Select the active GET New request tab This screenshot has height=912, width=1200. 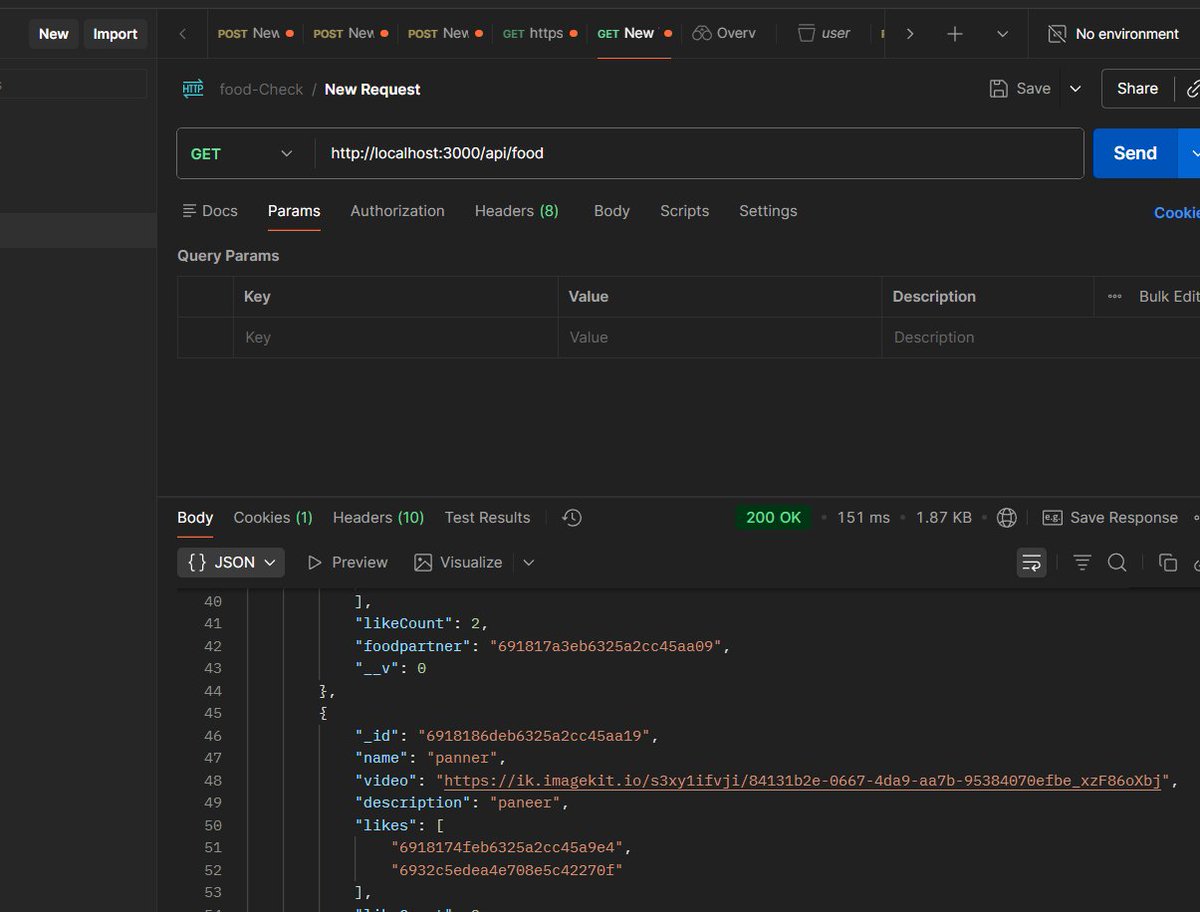634,34
